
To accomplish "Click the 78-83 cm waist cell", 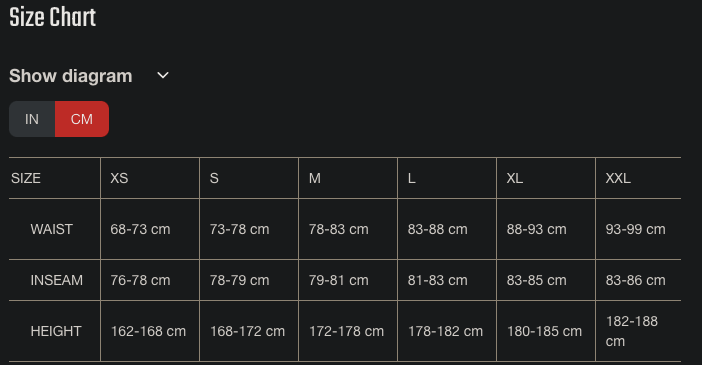I will pyautogui.click(x=348, y=229).
